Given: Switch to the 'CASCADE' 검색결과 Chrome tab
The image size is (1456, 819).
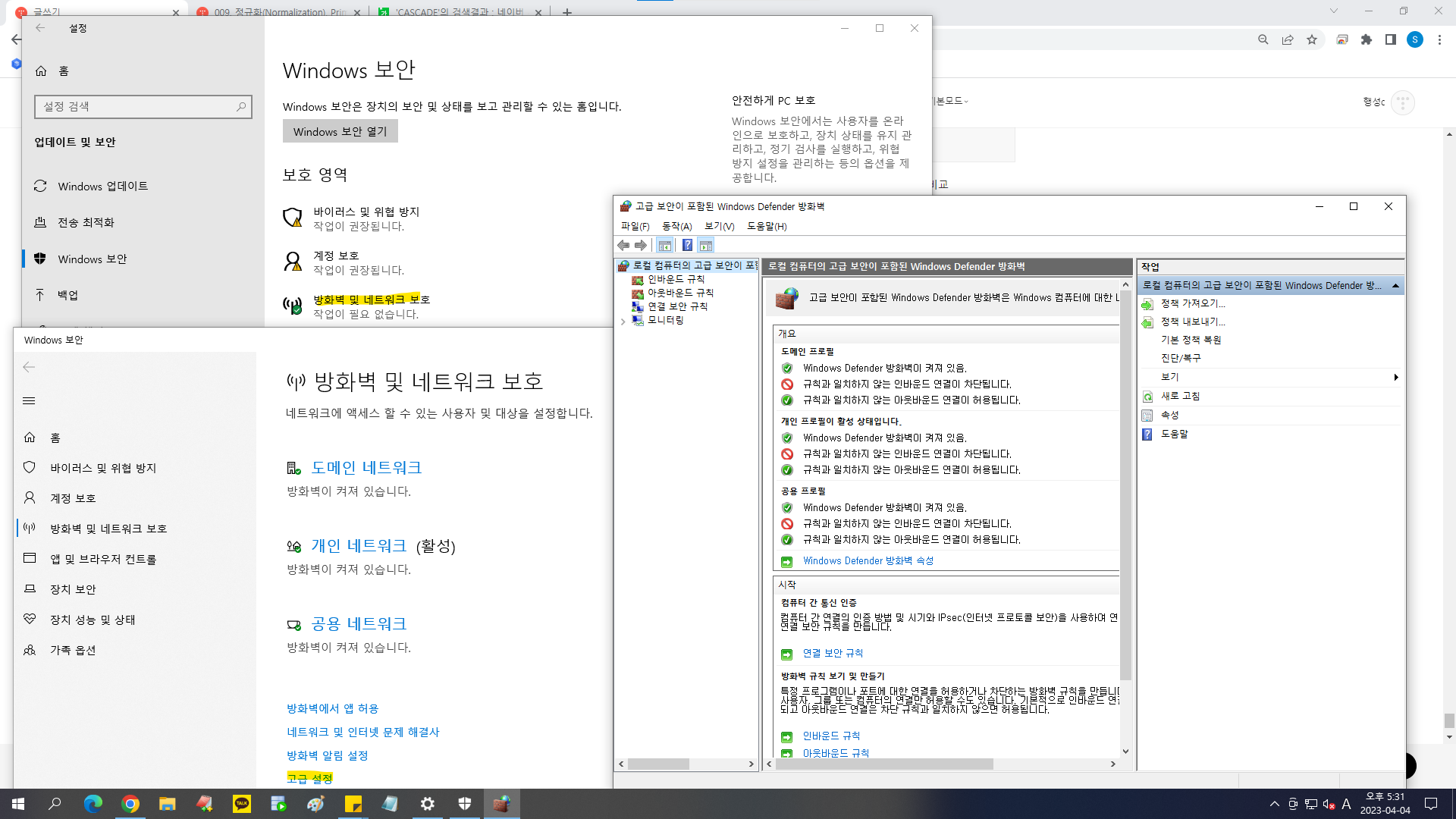Looking at the screenshot, I should 460,11.
